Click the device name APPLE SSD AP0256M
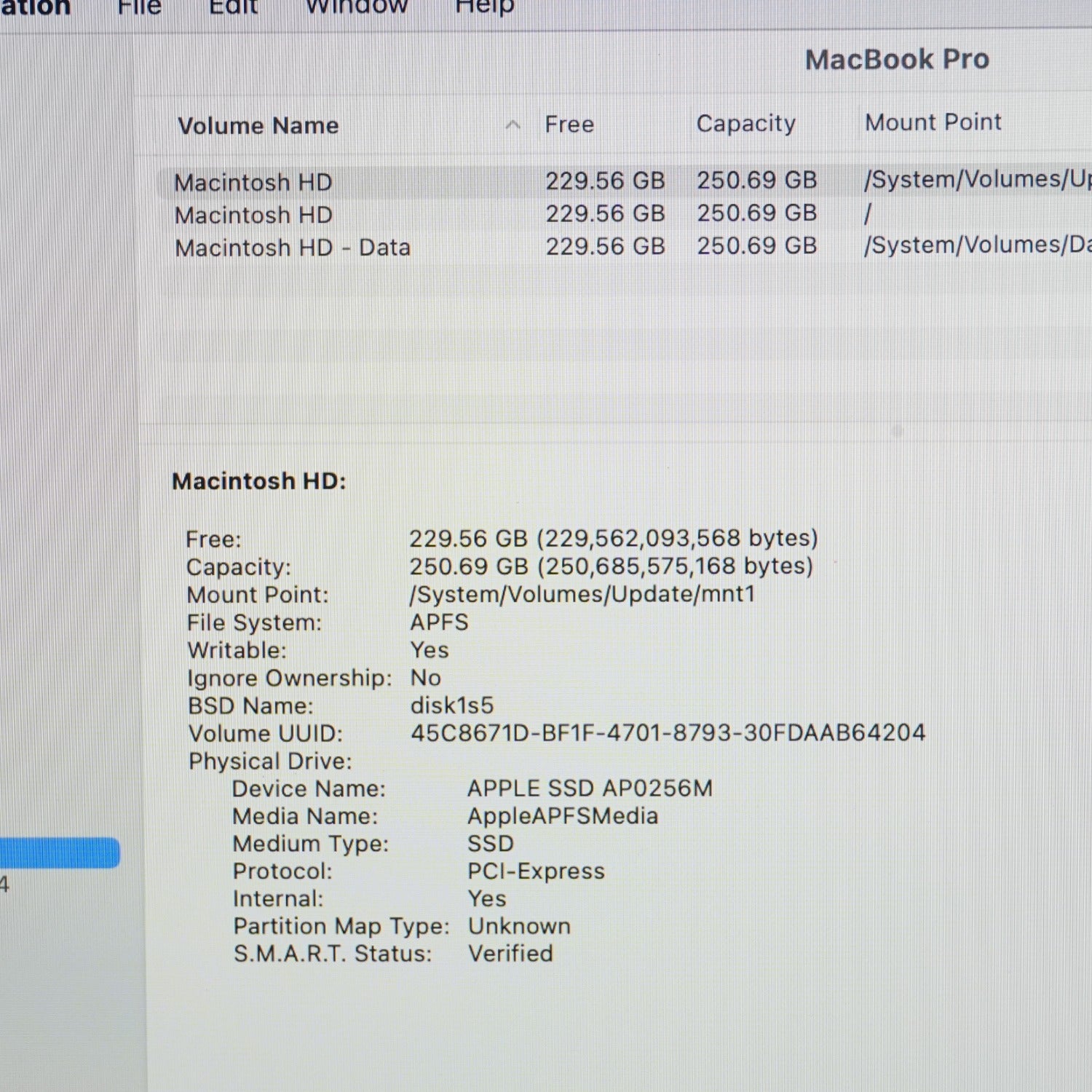 (x=590, y=788)
